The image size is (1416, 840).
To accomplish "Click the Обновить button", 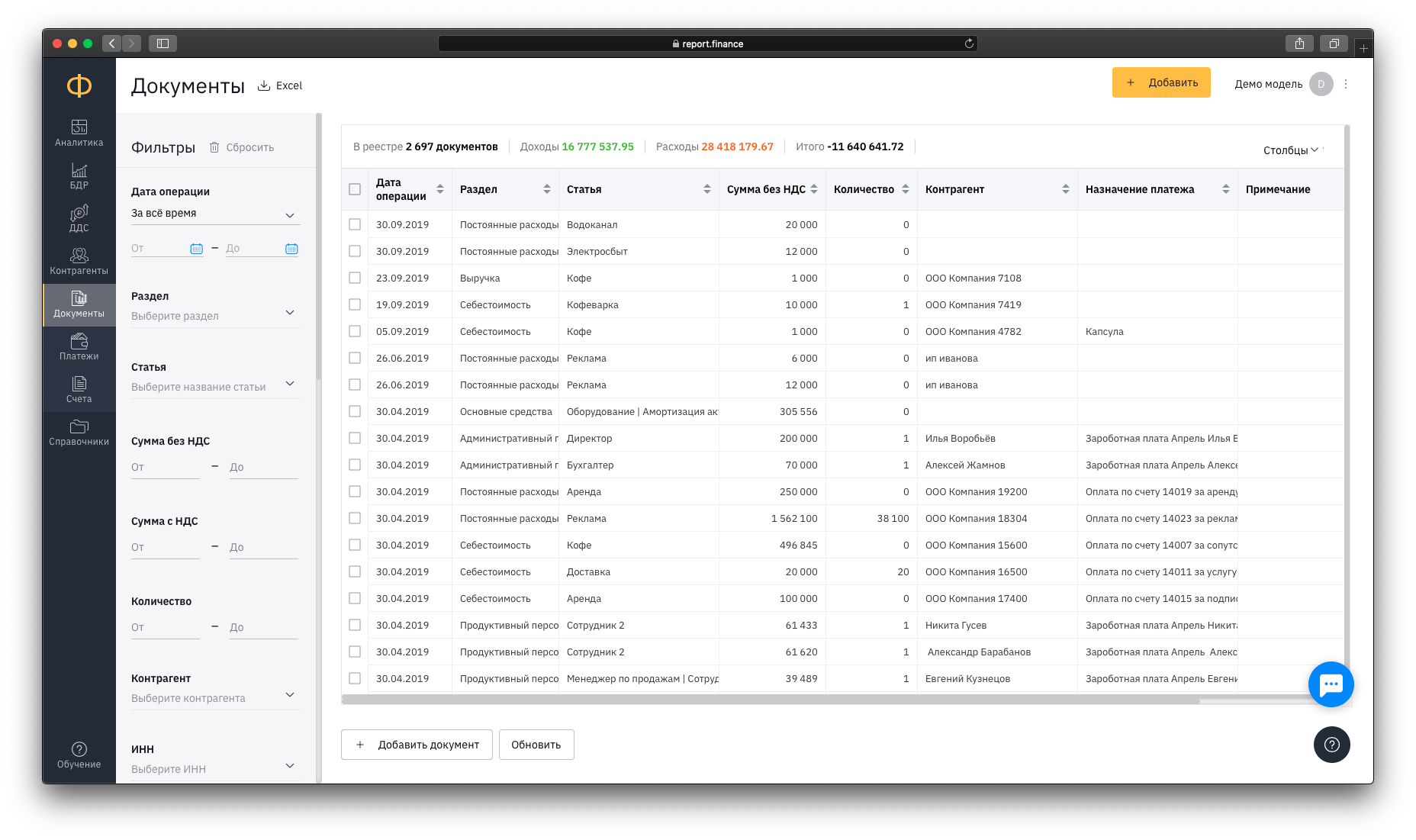I will pyautogui.click(x=536, y=745).
